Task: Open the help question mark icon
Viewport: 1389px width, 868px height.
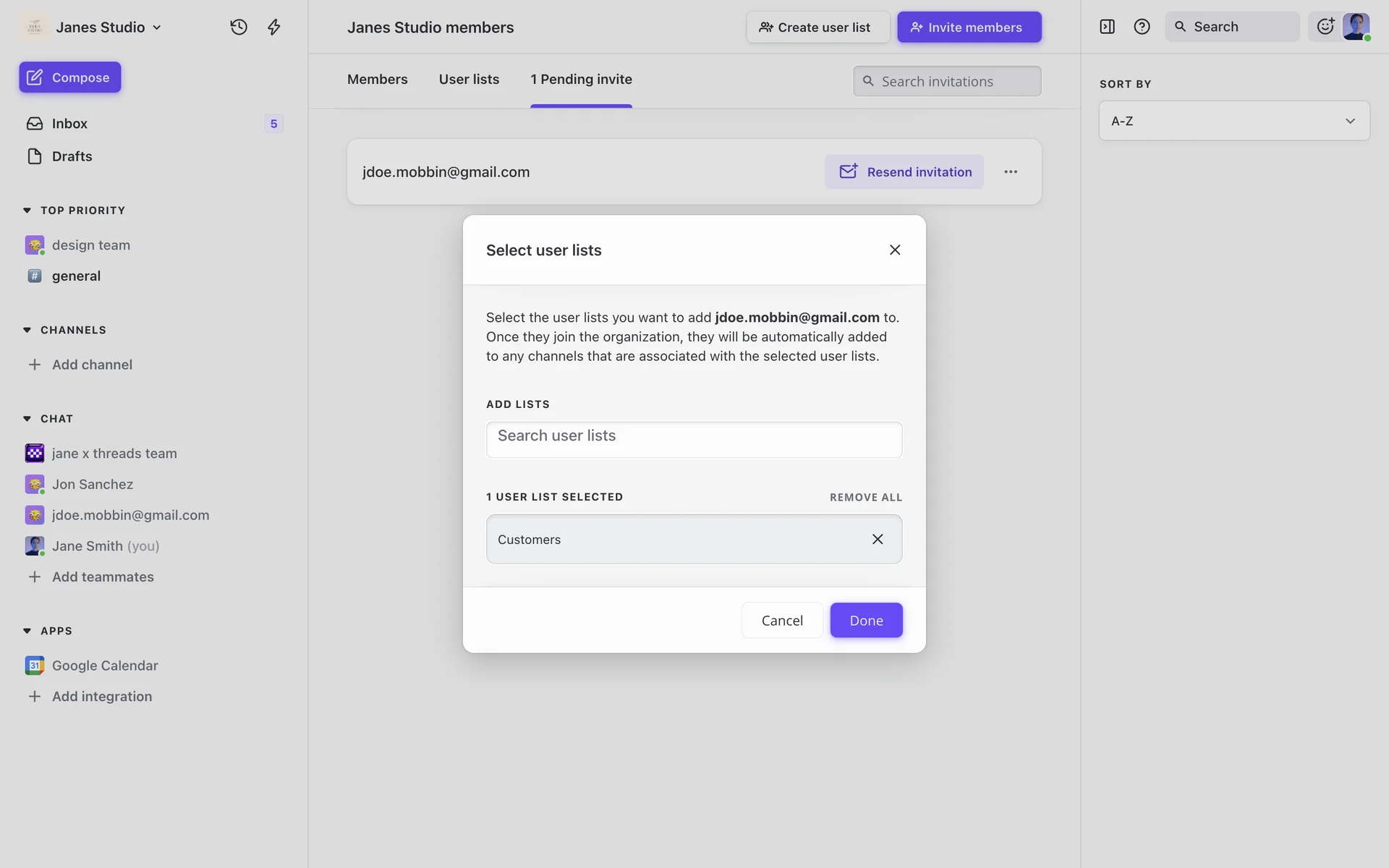Action: [1142, 27]
